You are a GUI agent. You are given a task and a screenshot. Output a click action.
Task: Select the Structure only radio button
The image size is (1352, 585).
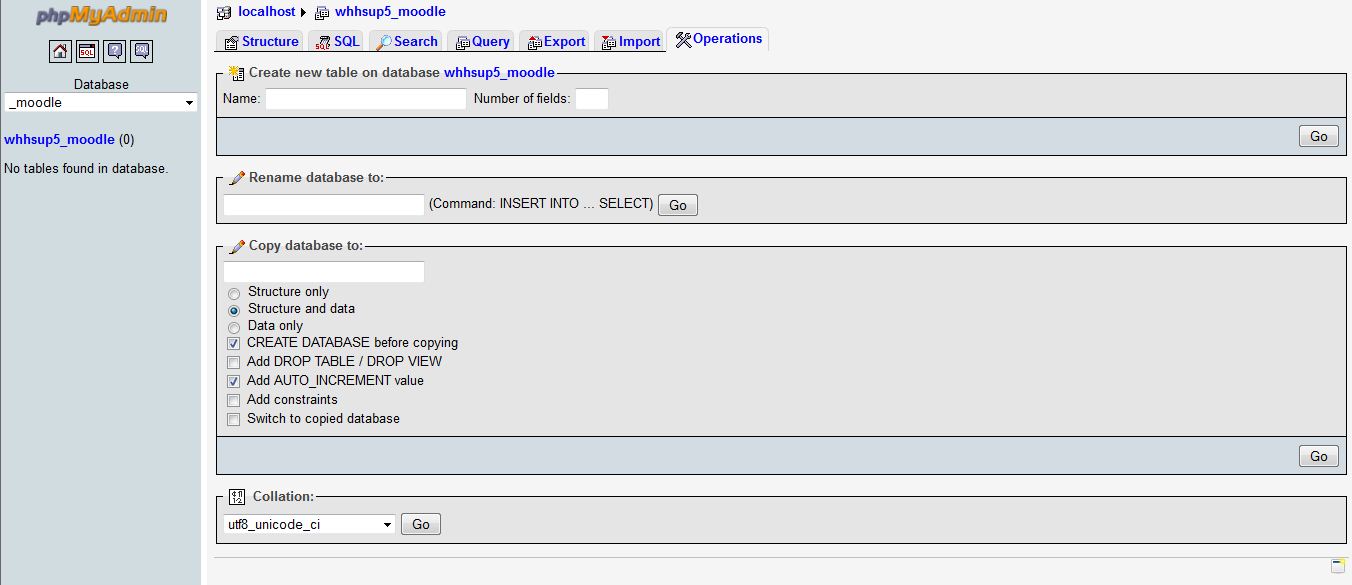[x=234, y=293]
